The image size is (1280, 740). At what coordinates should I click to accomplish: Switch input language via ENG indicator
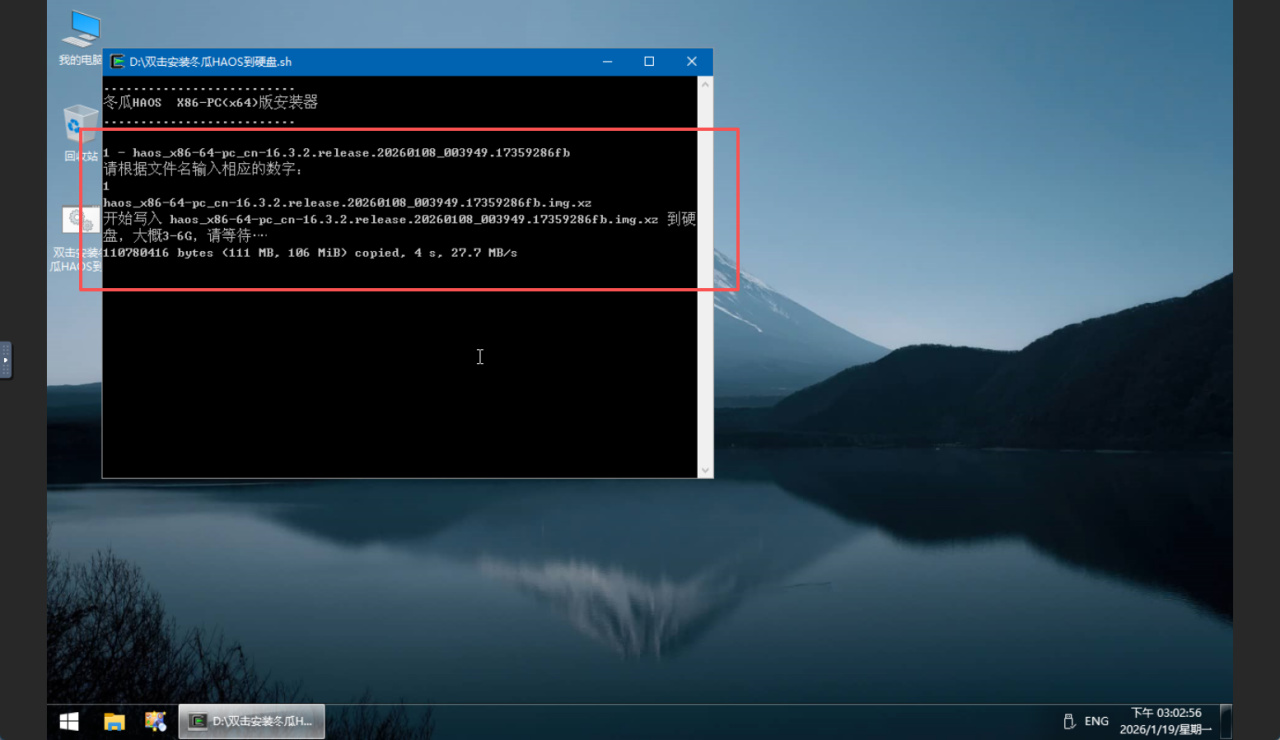pyautogui.click(x=1096, y=721)
